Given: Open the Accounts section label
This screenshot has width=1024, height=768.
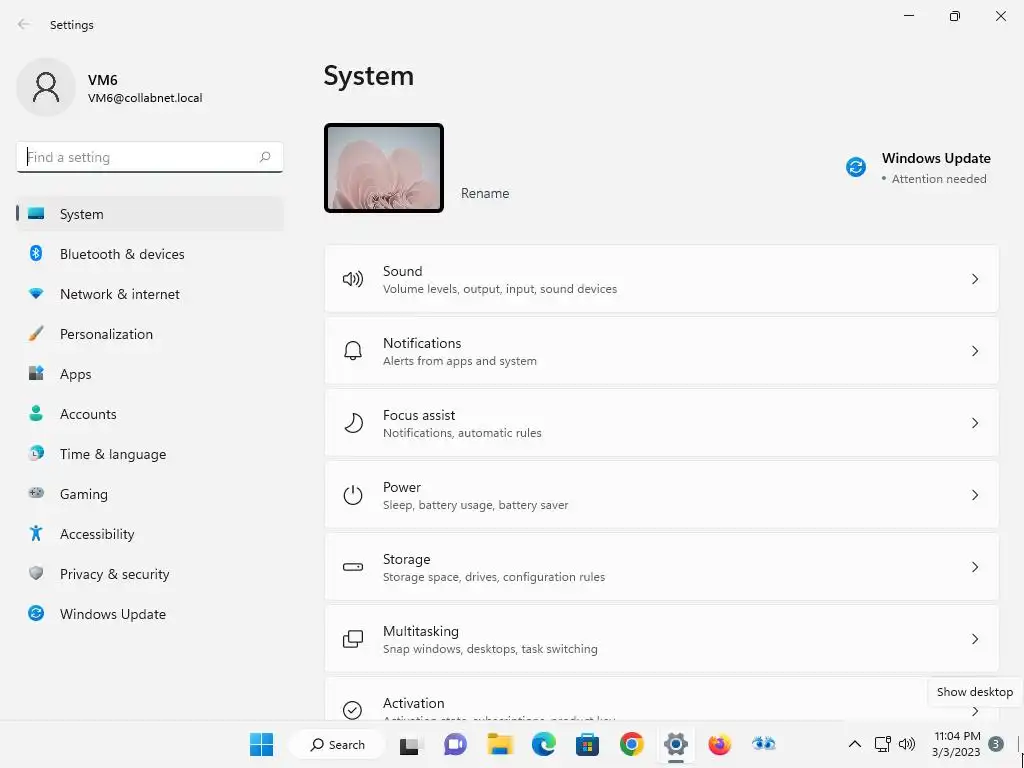Looking at the screenshot, I should [x=88, y=414].
